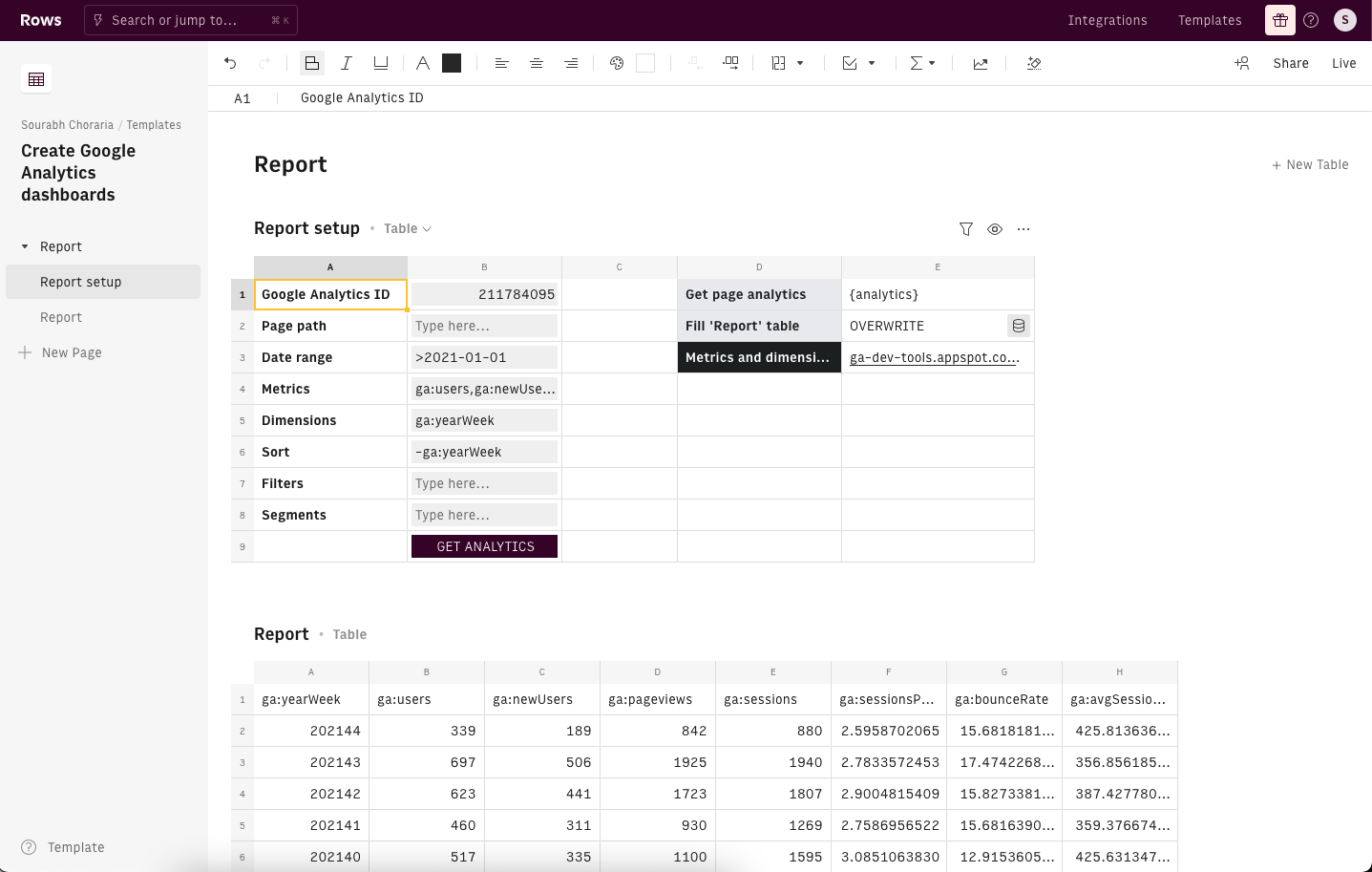Toggle table visibility eye icon

pos(995,229)
